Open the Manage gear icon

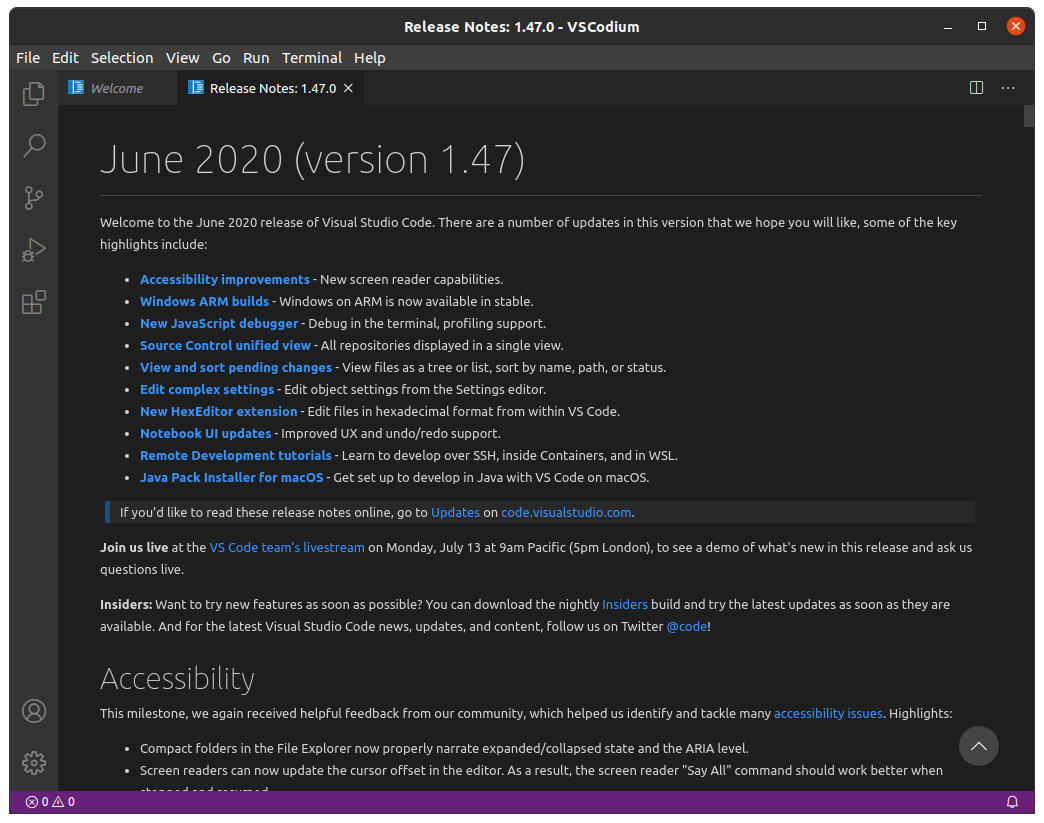[x=34, y=762]
